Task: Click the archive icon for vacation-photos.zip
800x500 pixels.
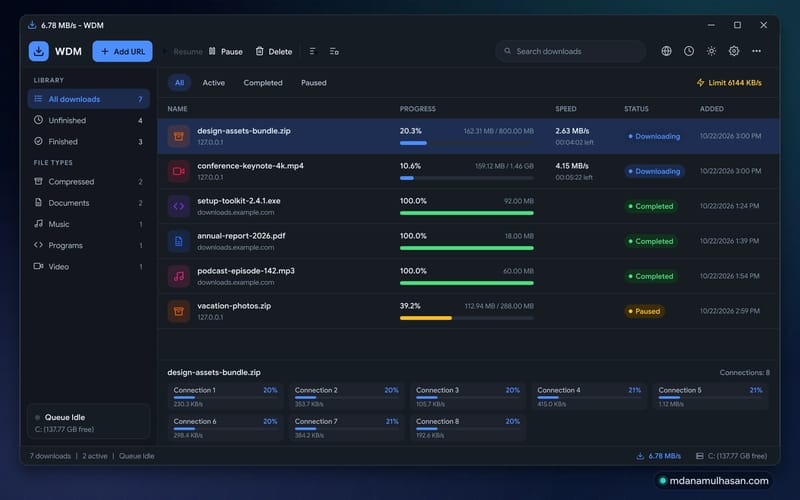Action: (179, 311)
